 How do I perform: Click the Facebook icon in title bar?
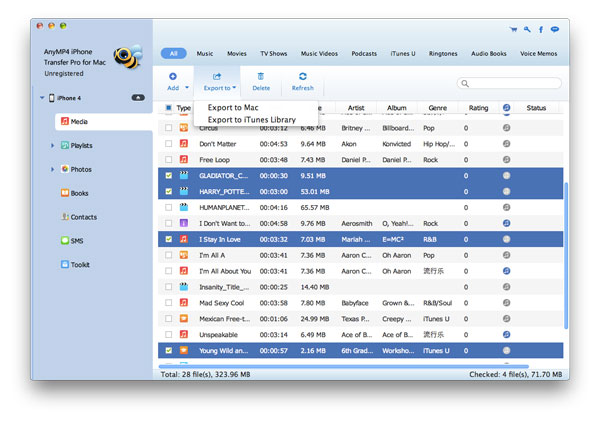(x=541, y=29)
